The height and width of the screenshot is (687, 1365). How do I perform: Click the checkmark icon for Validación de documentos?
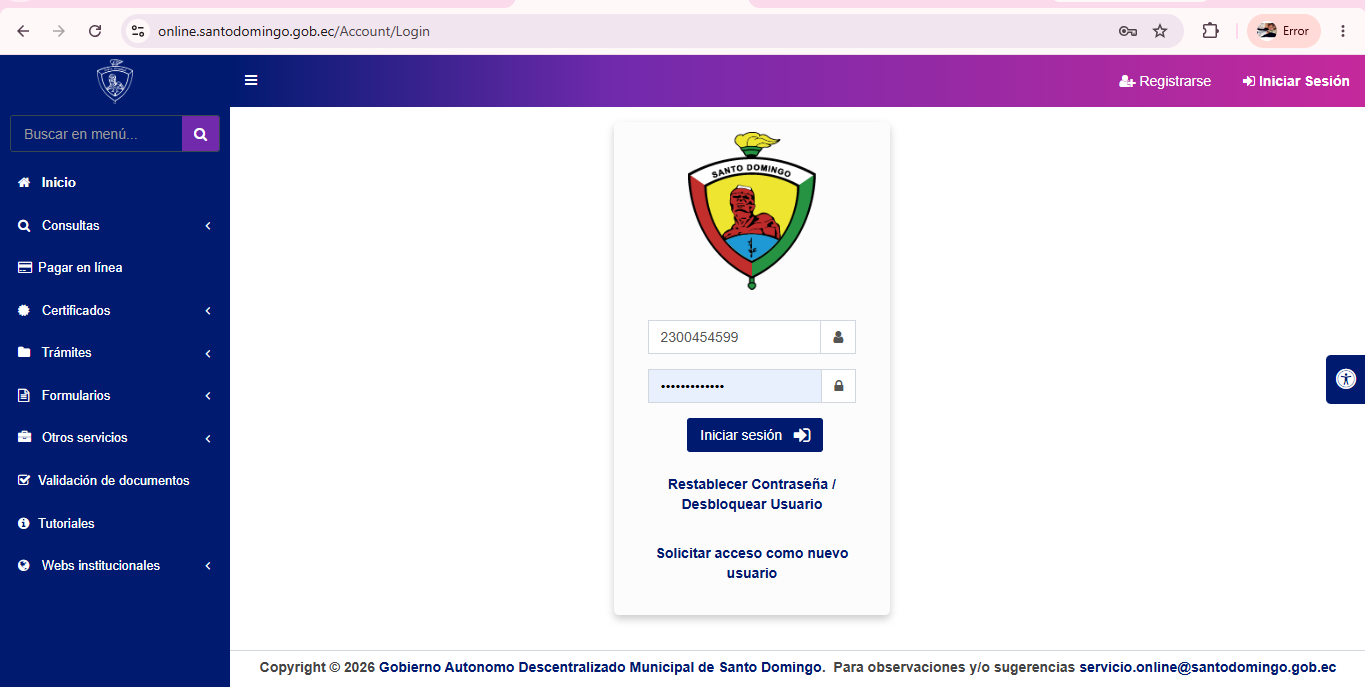tap(25, 480)
